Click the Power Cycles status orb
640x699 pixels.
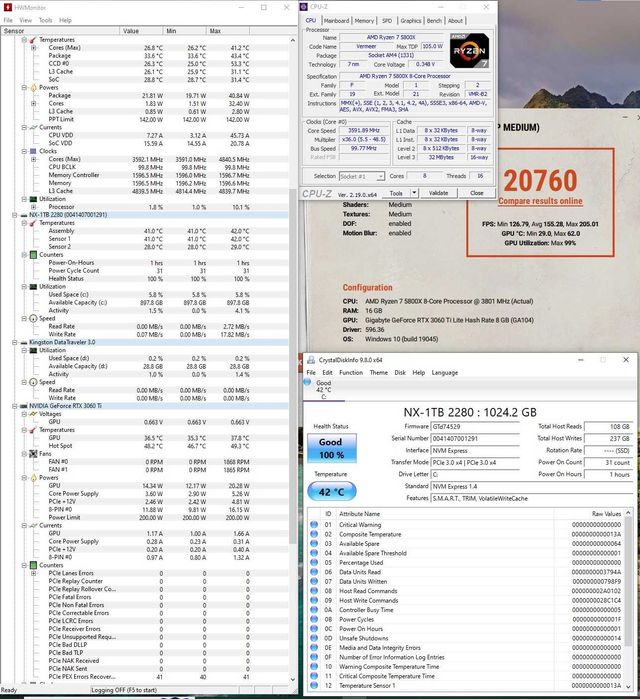click(x=314, y=619)
